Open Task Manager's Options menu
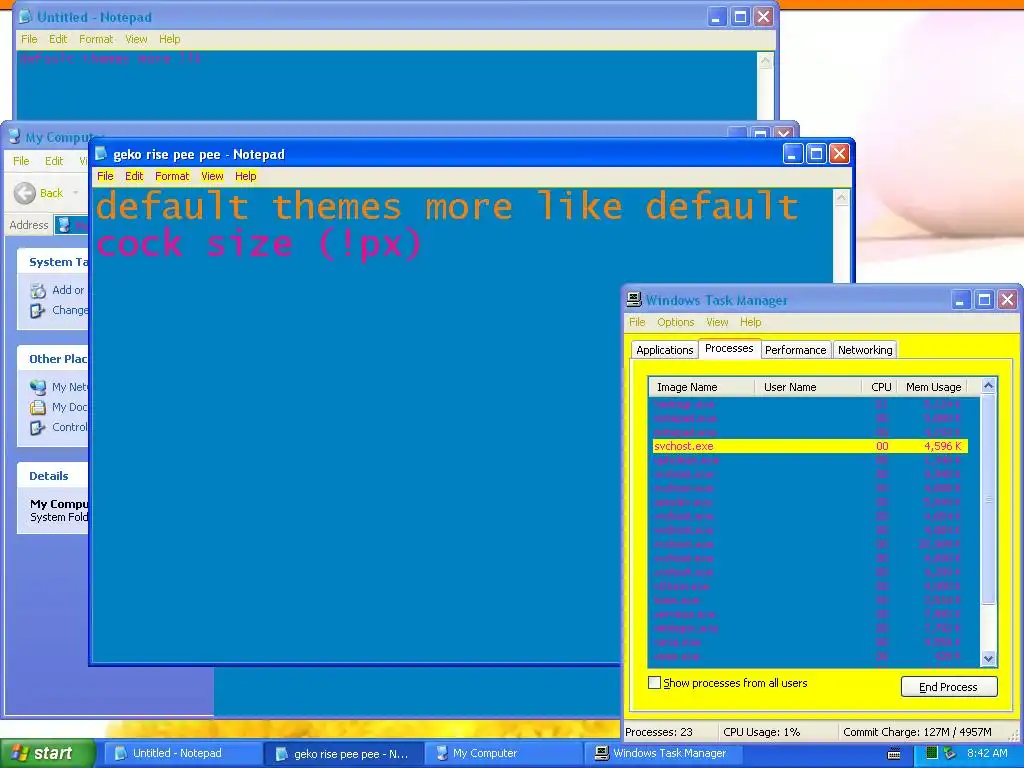This screenshot has height=768, width=1024. click(x=675, y=322)
